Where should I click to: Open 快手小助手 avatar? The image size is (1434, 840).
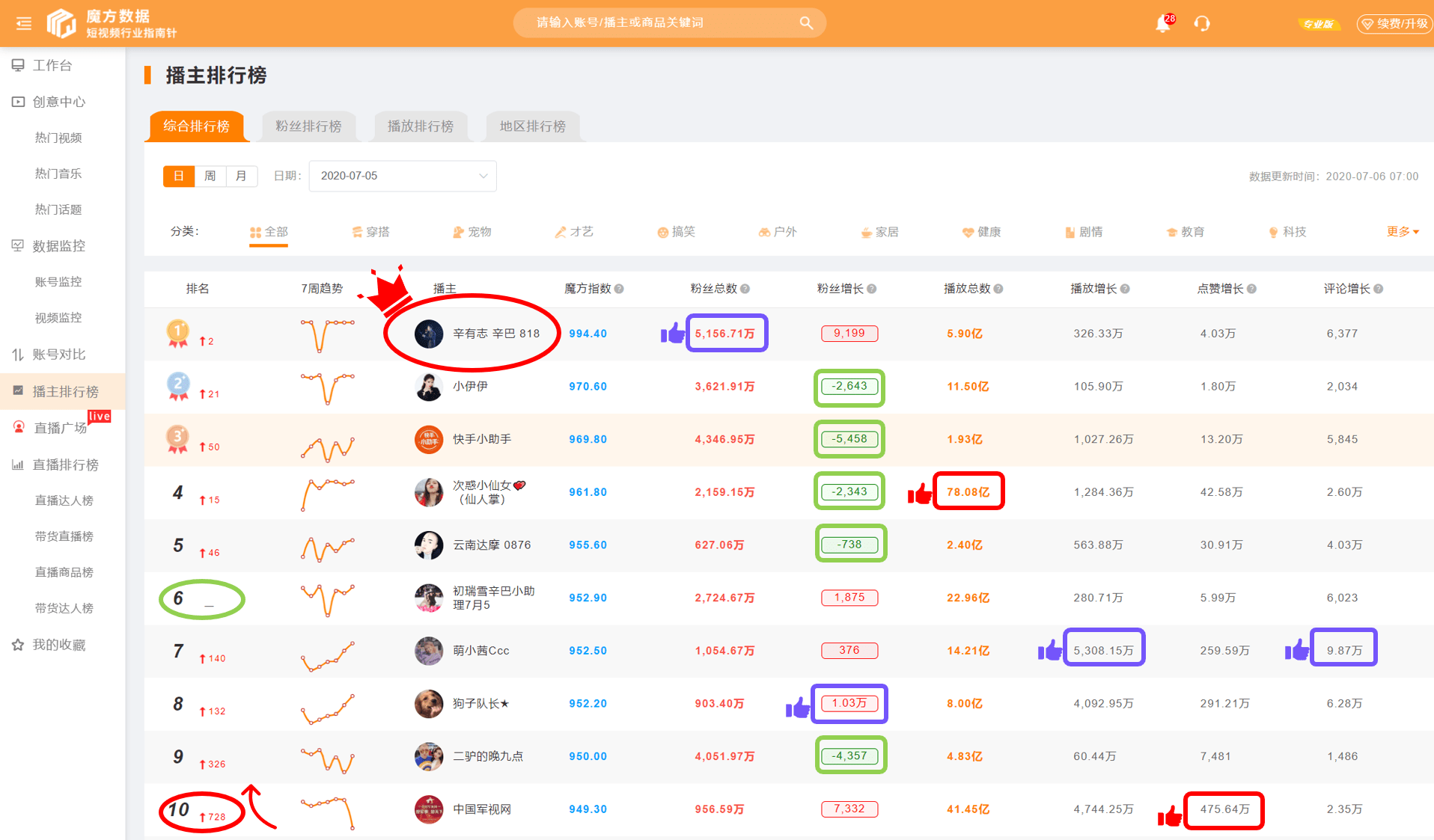(x=429, y=440)
